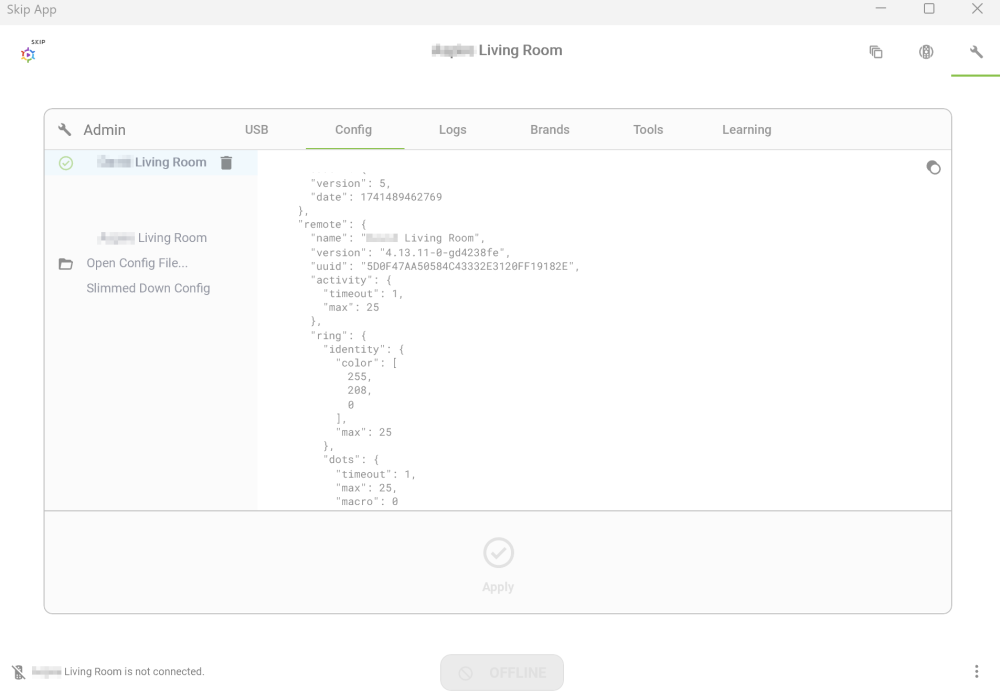Click the folder icon next to Open Config File

[66, 263]
